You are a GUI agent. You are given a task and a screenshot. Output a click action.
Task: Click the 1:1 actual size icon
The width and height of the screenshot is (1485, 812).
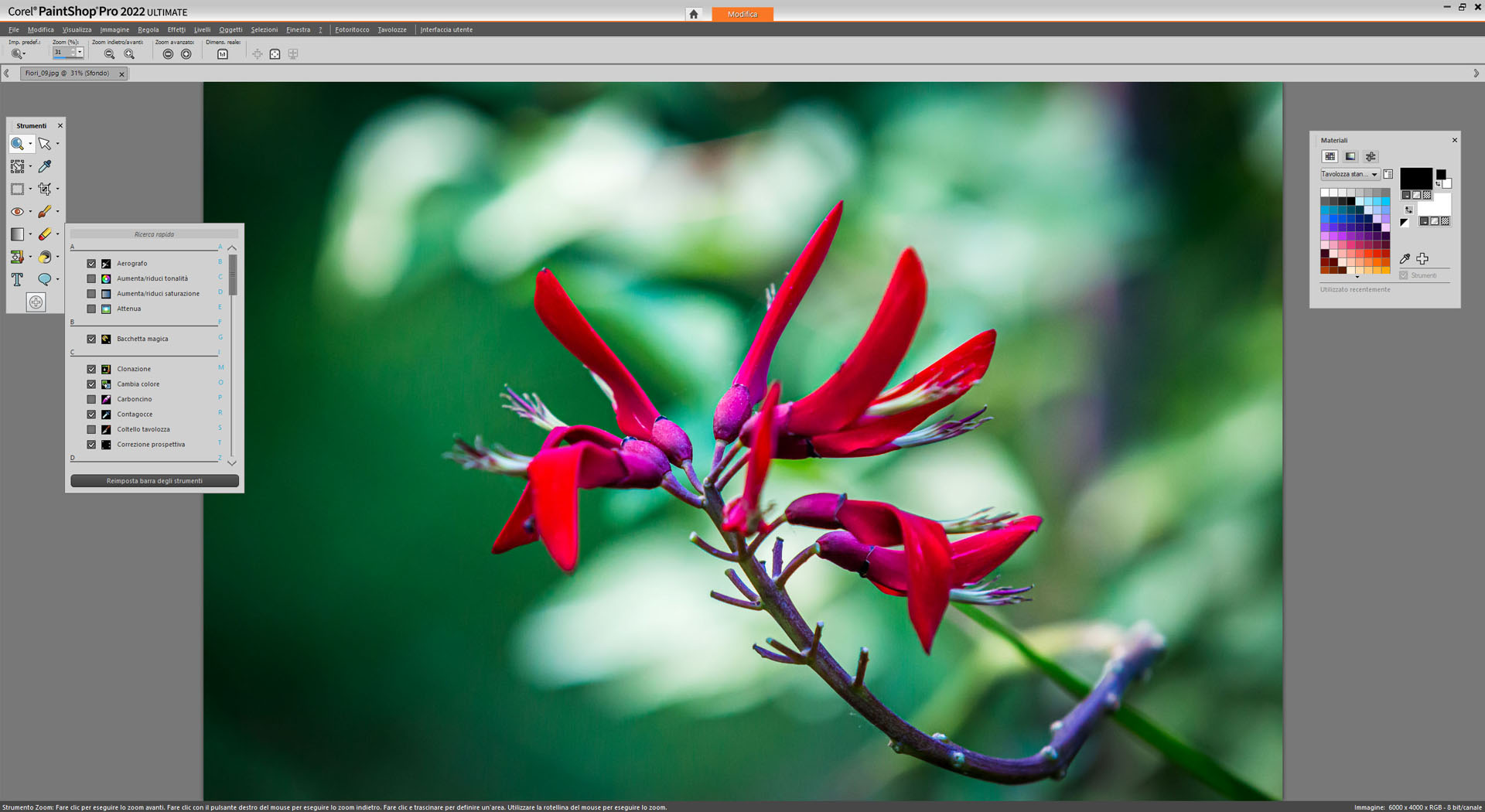pyautogui.click(x=223, y=54)
